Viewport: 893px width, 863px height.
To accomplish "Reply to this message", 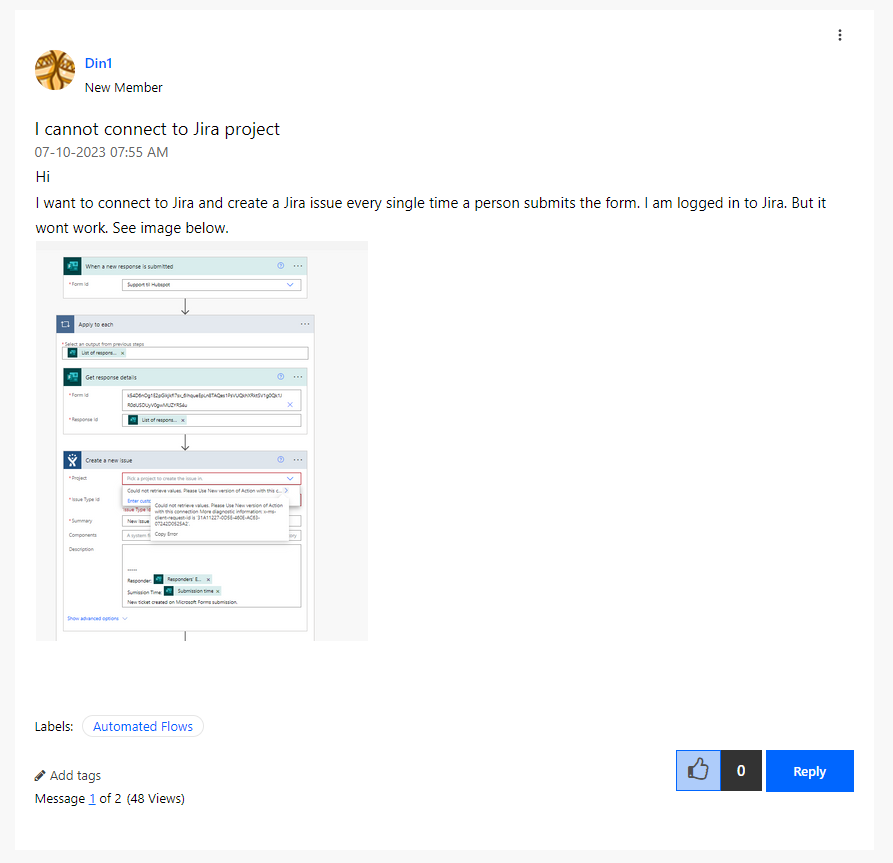I will tap(809, 771).
